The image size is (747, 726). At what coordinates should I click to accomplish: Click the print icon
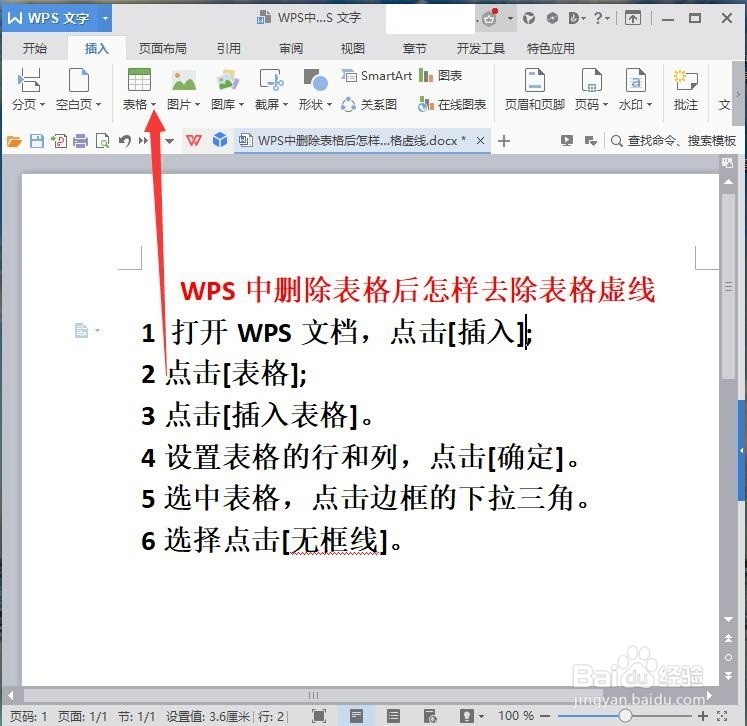tap(81, 141)
